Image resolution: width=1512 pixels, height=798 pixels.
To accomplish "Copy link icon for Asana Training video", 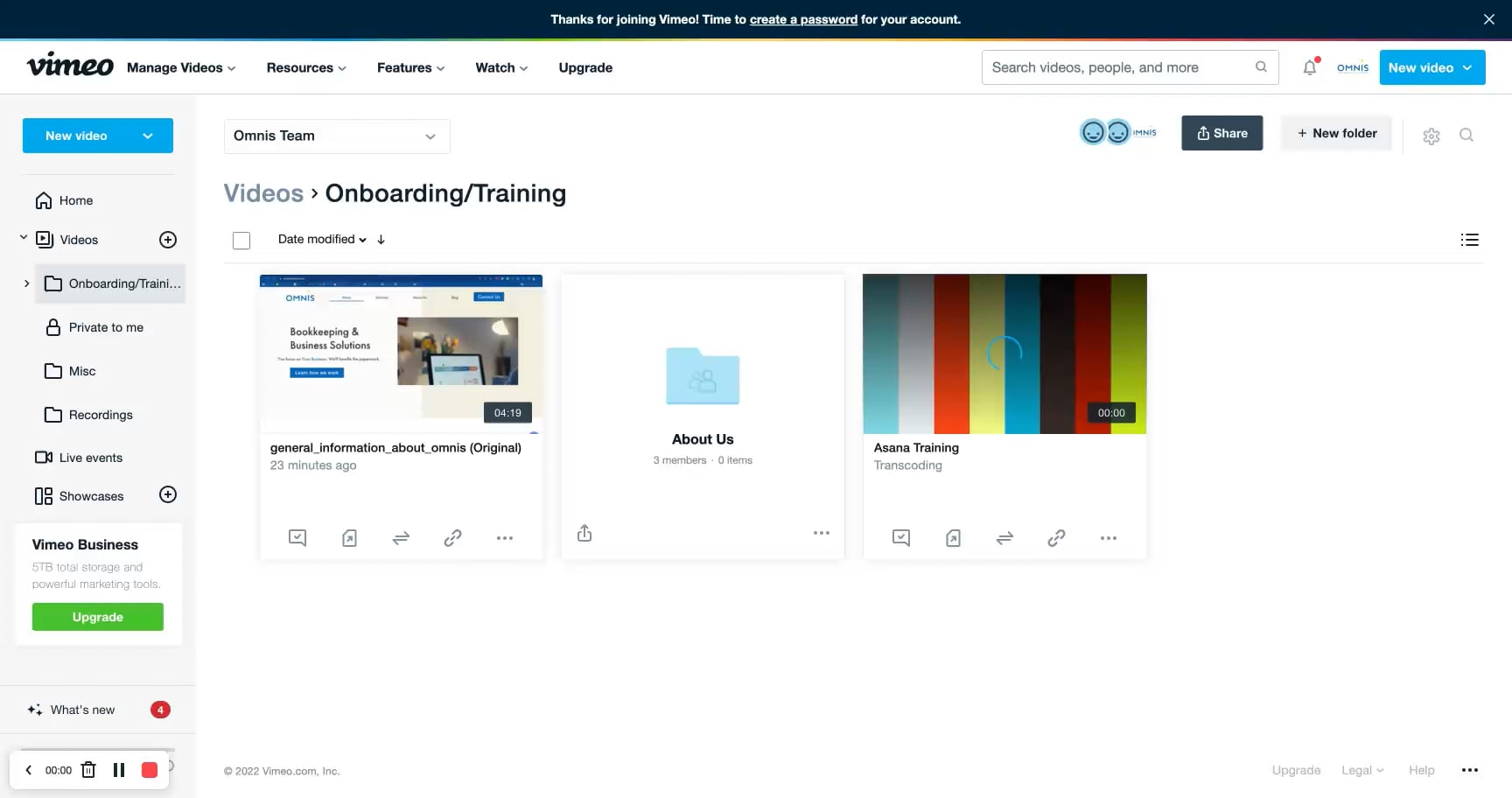I will point(1056,538).
